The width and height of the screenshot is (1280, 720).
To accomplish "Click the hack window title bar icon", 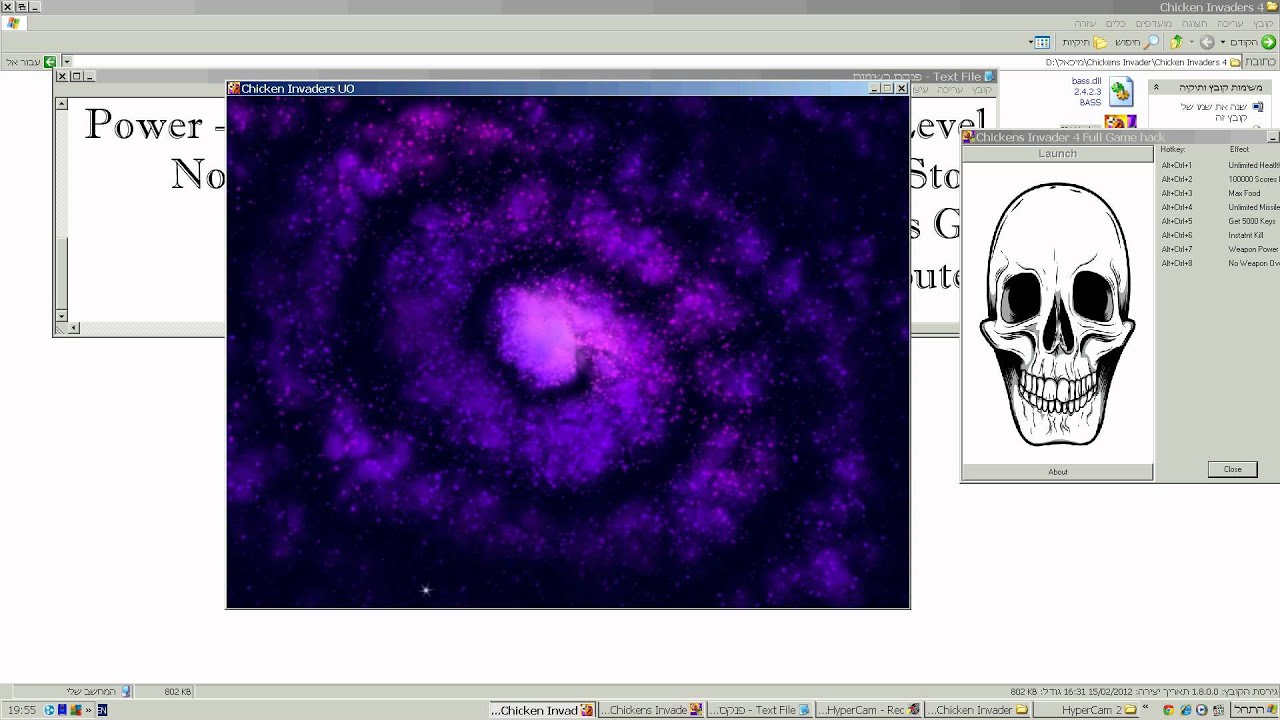I will pyautogui.click(x=968, y=137).
